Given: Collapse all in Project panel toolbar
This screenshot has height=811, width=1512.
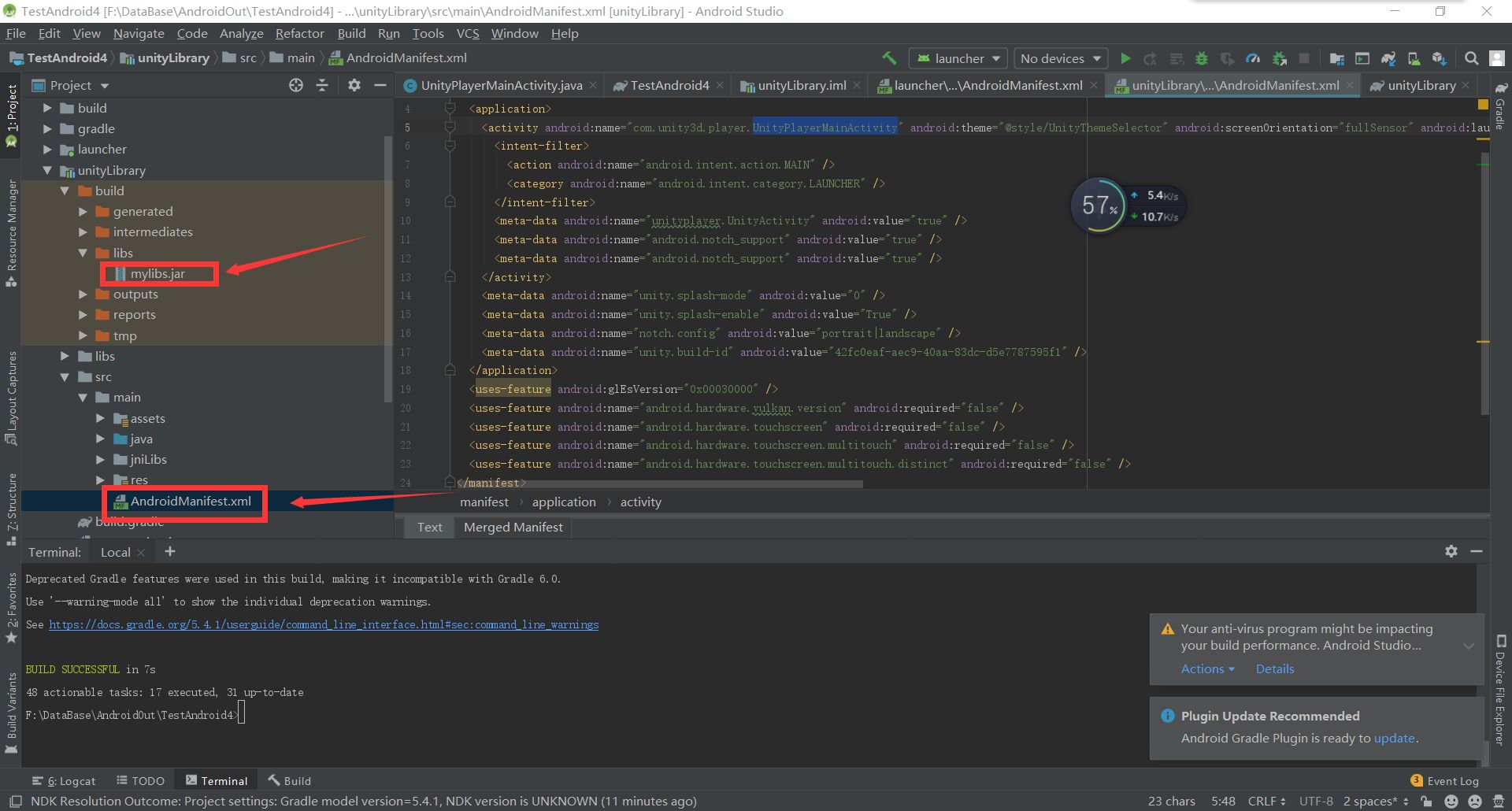Looking at the screenshot, I should tap(322, 85).
